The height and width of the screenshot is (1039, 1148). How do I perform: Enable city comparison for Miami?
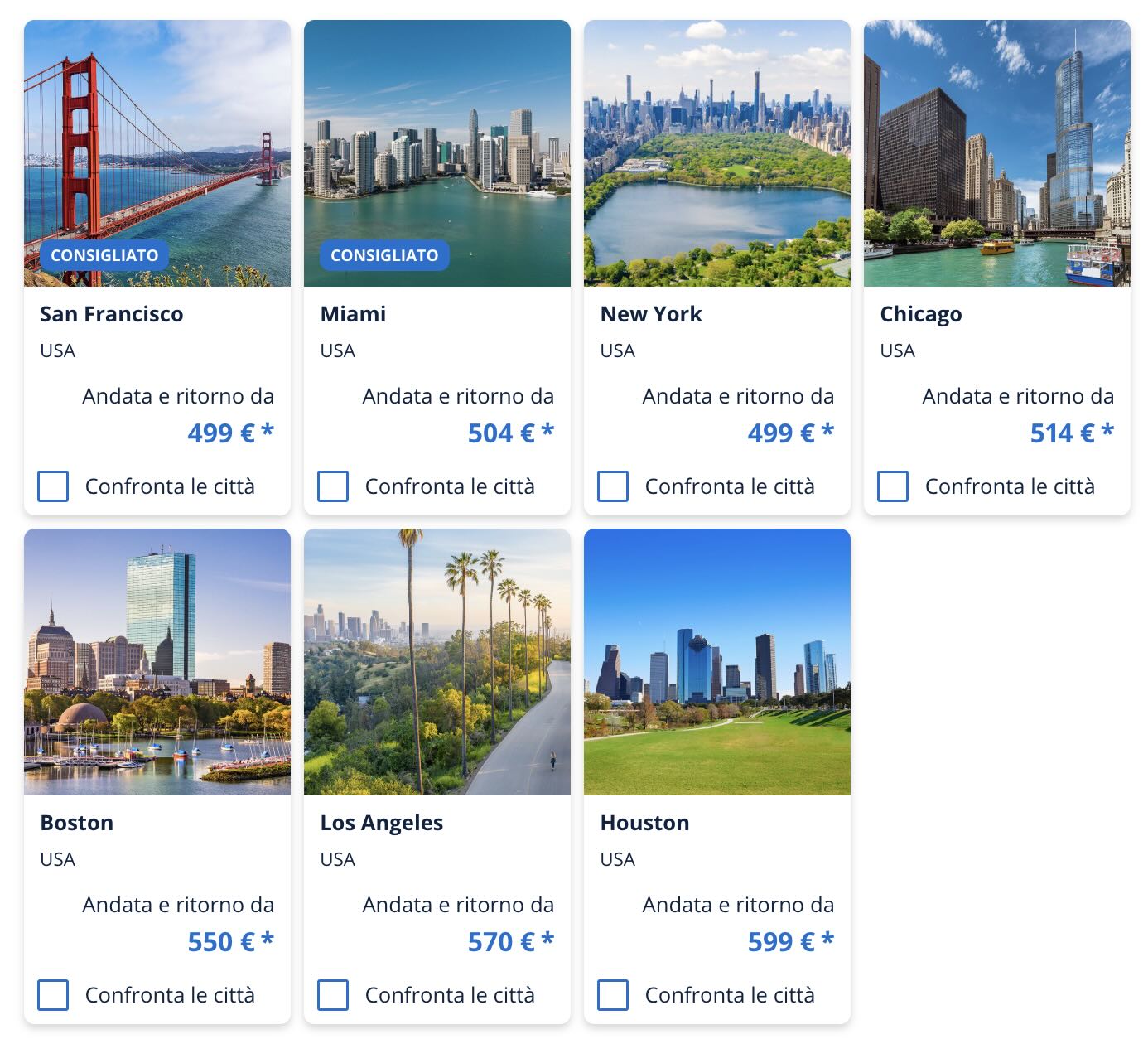(x=332, y=487)
